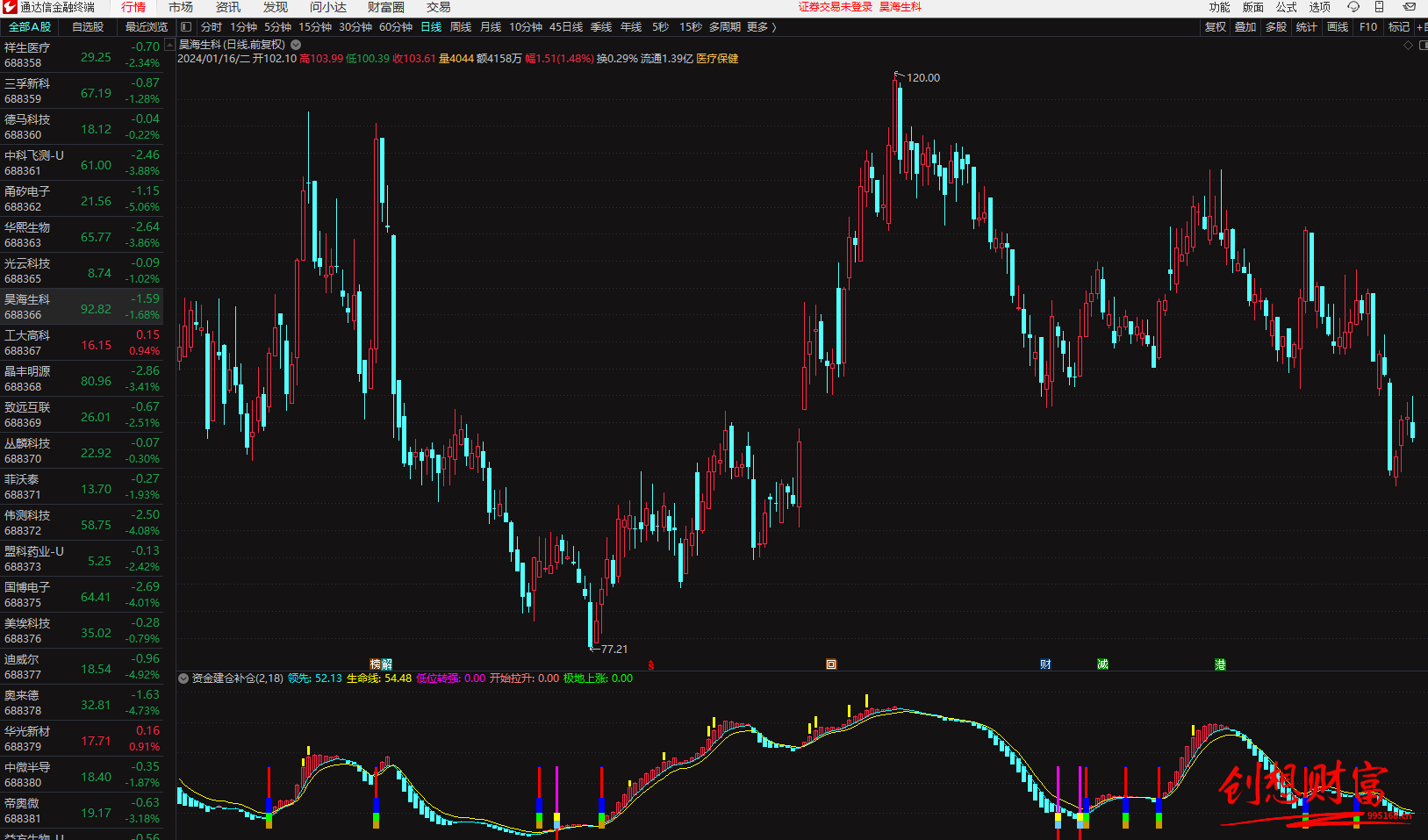Open the 资讯 menu tab
Viewport: 1428px width, 840px height.
click(x=228, y=7)
